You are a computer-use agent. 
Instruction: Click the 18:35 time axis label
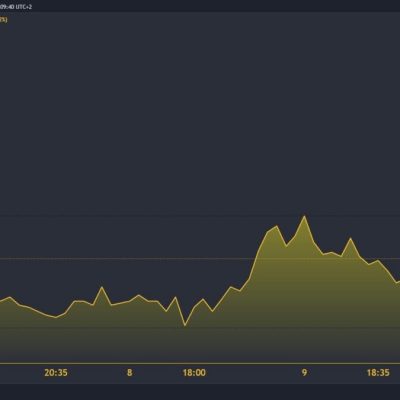[x=378, y=372]
